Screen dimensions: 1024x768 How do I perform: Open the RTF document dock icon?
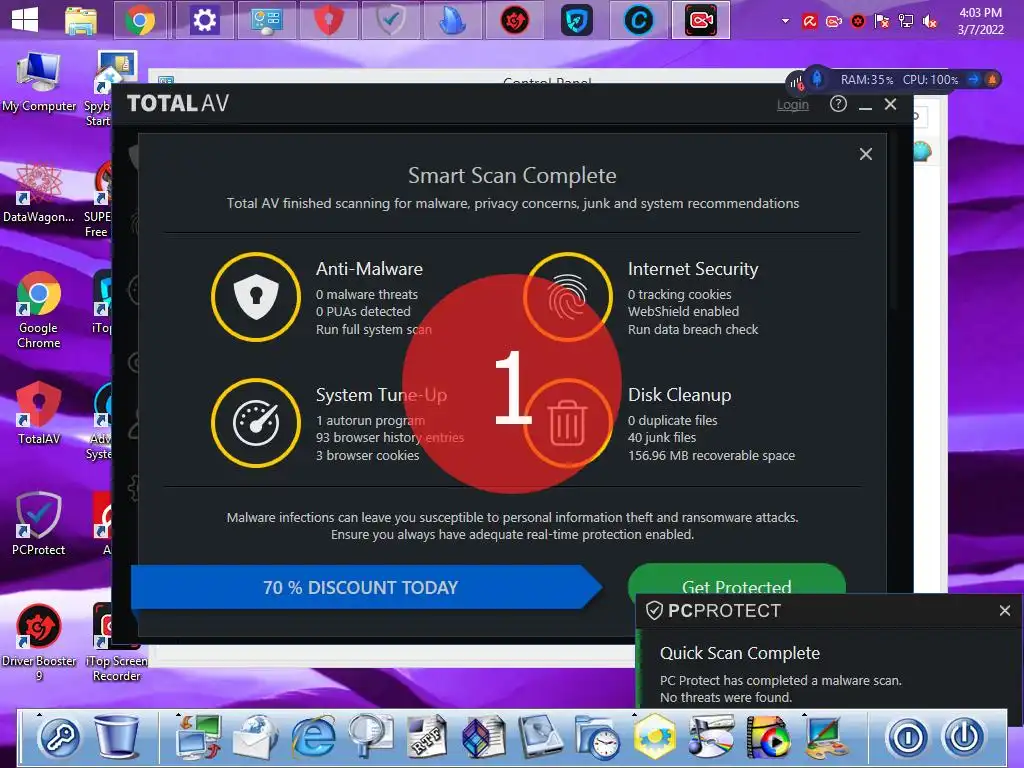[x=427, y=737]
